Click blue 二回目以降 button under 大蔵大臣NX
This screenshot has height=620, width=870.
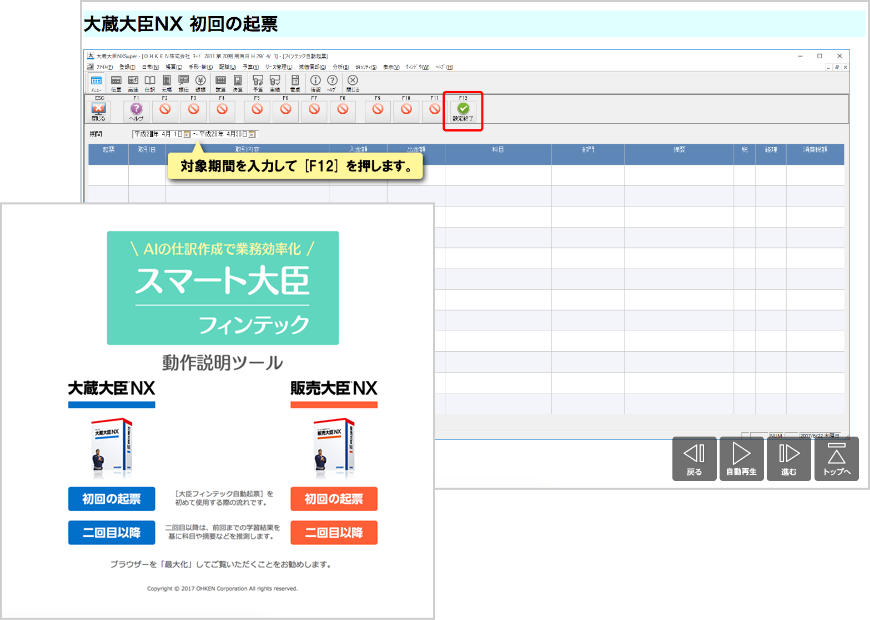pyautogui.click(x=112, y=533)
